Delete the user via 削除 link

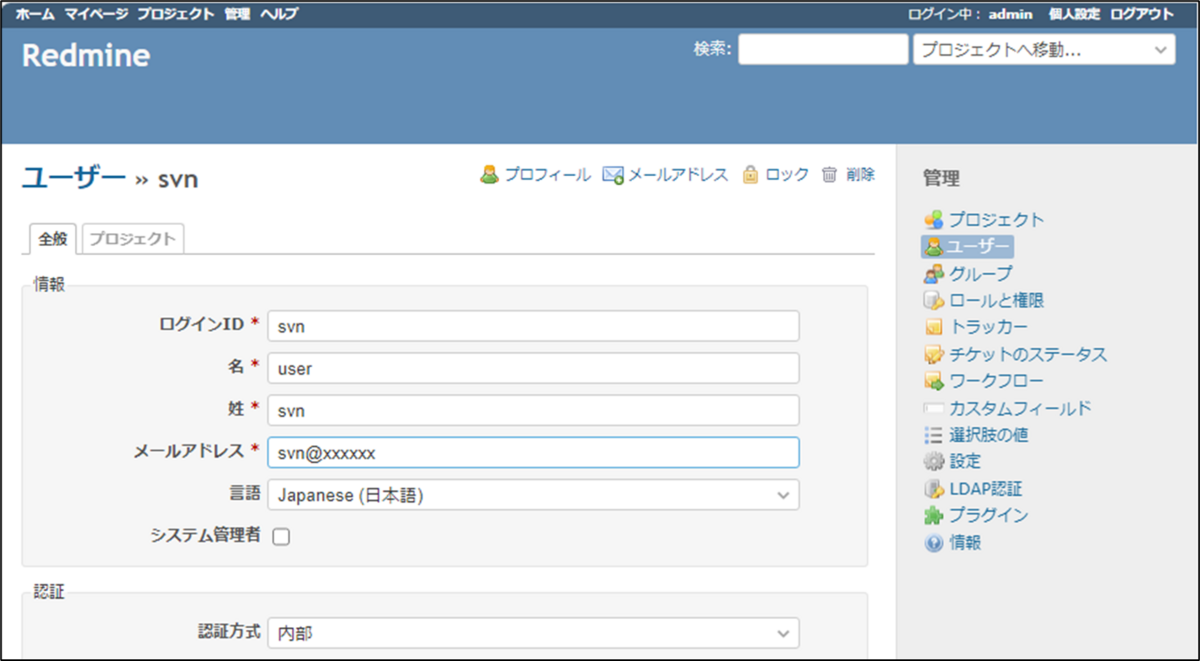click(x=859, y=174)
